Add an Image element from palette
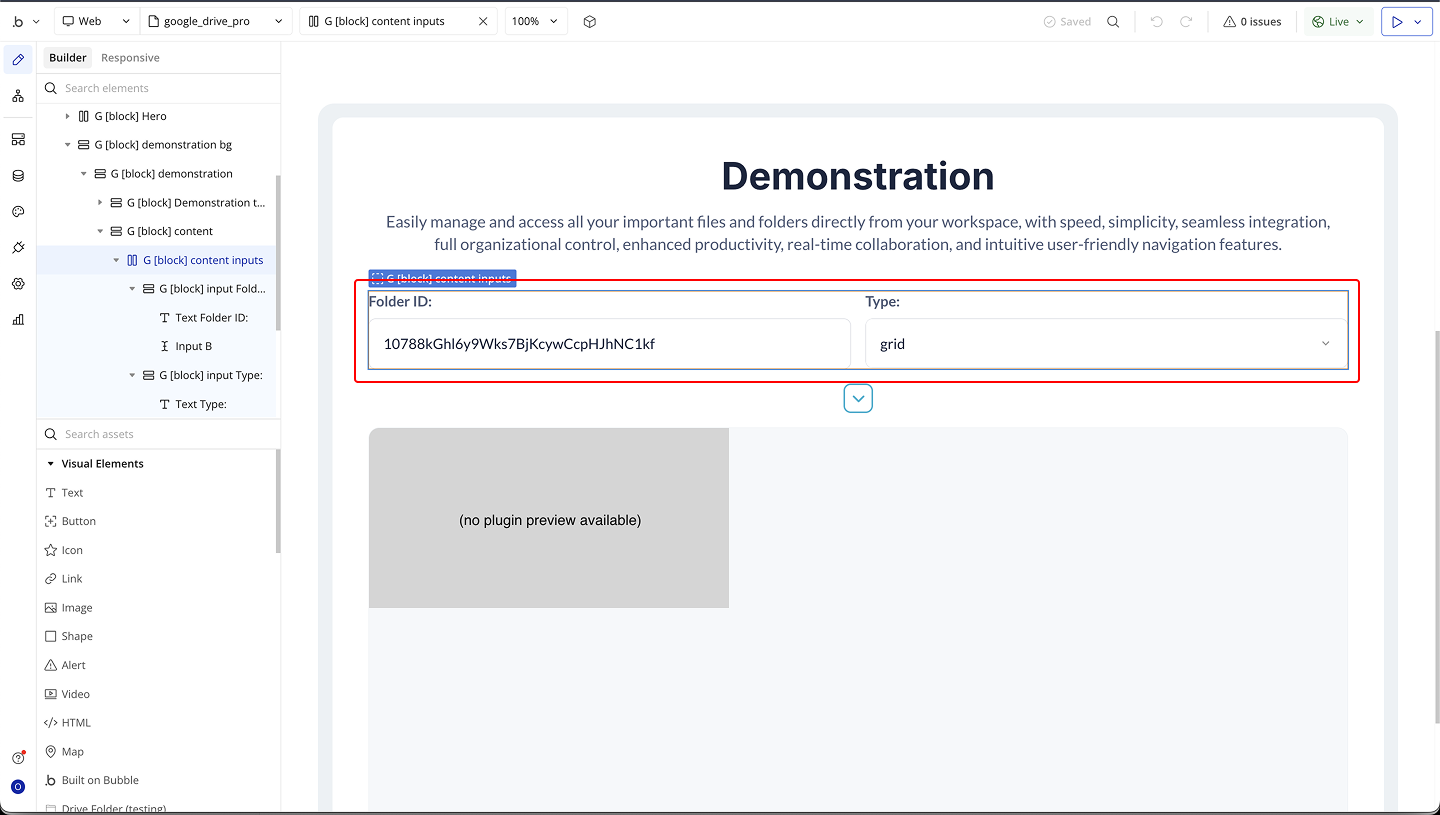The width and height of the screenshot is (1440, 815). (69, 608)
